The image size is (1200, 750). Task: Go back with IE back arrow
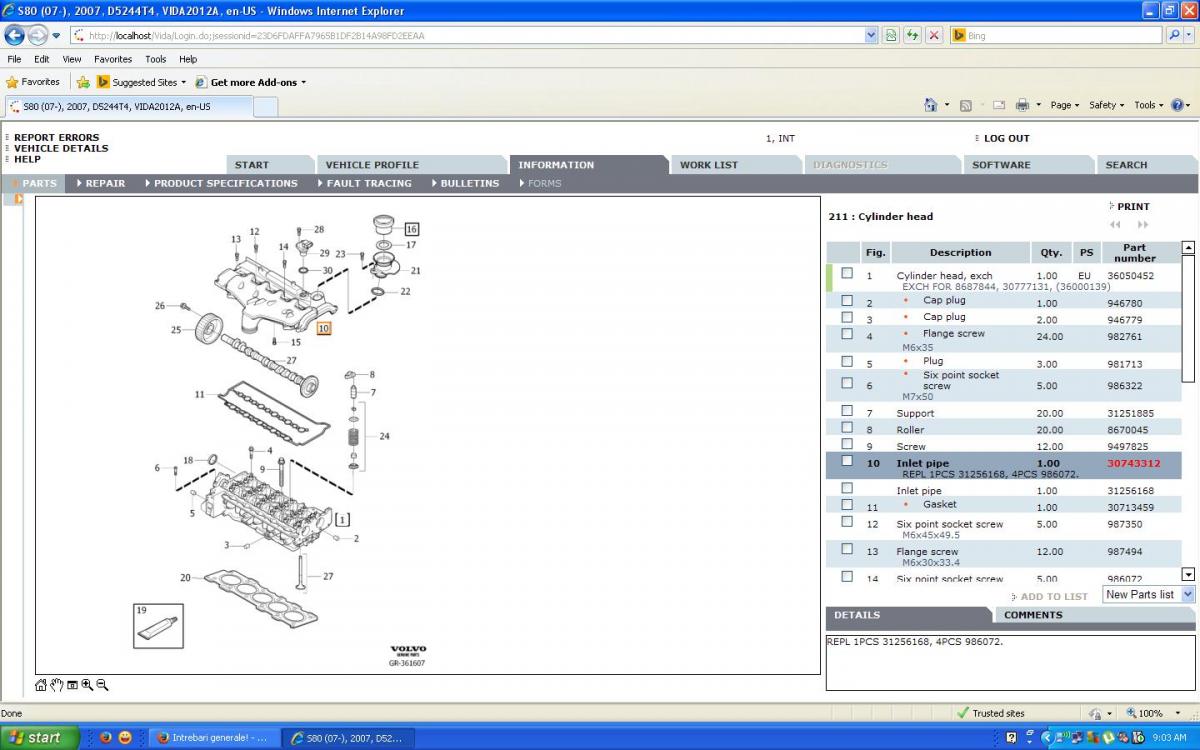click(x=15, y=35)
